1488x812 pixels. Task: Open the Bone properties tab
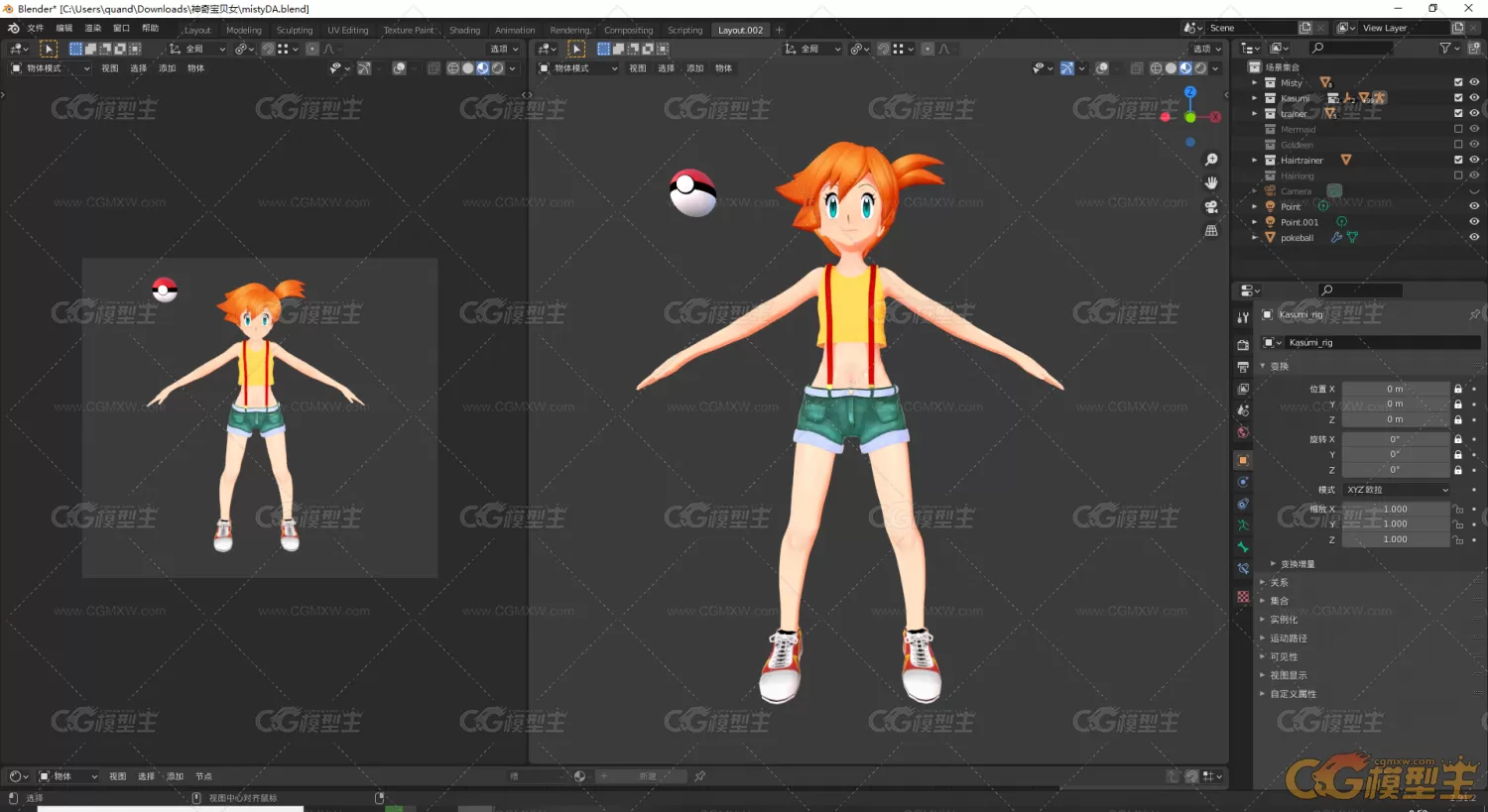click(1243, 547)
